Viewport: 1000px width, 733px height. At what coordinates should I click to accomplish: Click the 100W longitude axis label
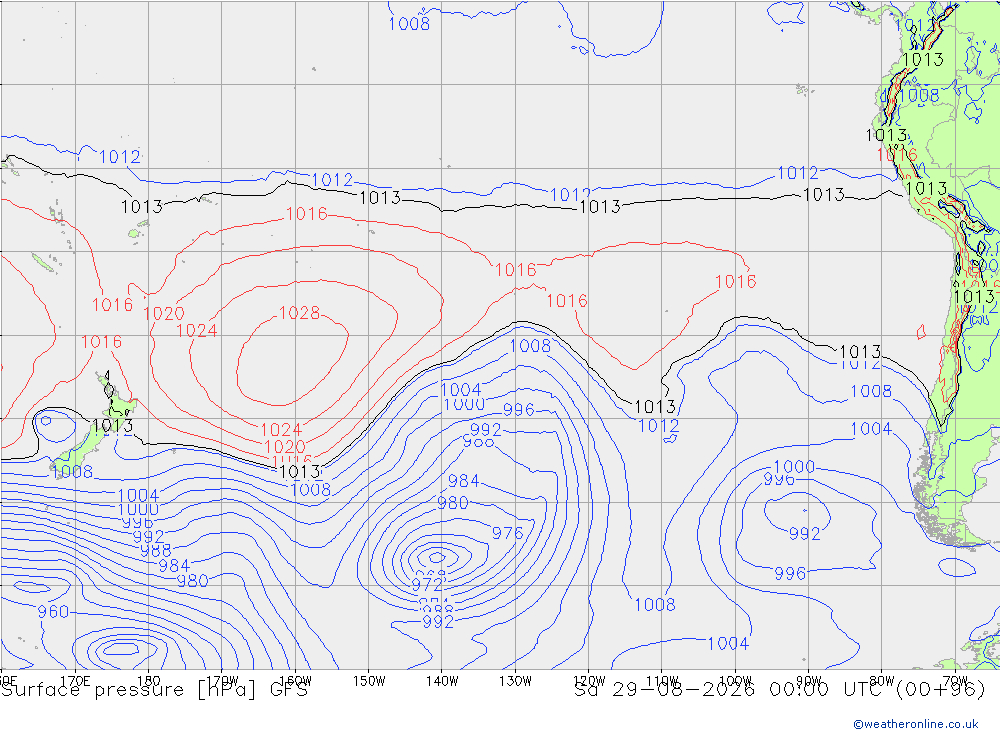pos(735,681)
